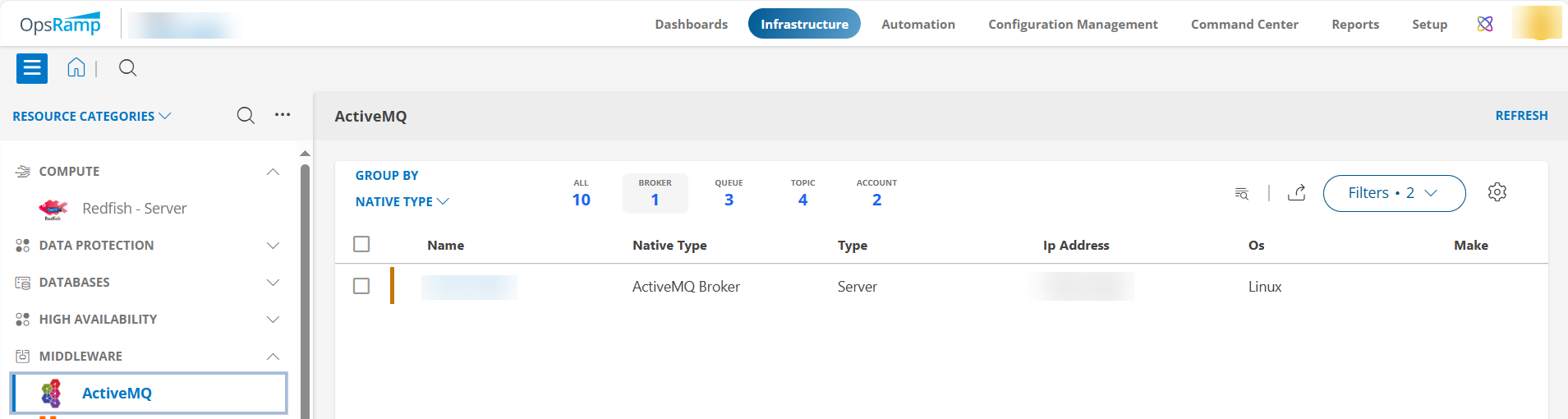Open resource categories more options (three dots)
The width and height of the screenshot is (1568, 419).
coord(283,114)
